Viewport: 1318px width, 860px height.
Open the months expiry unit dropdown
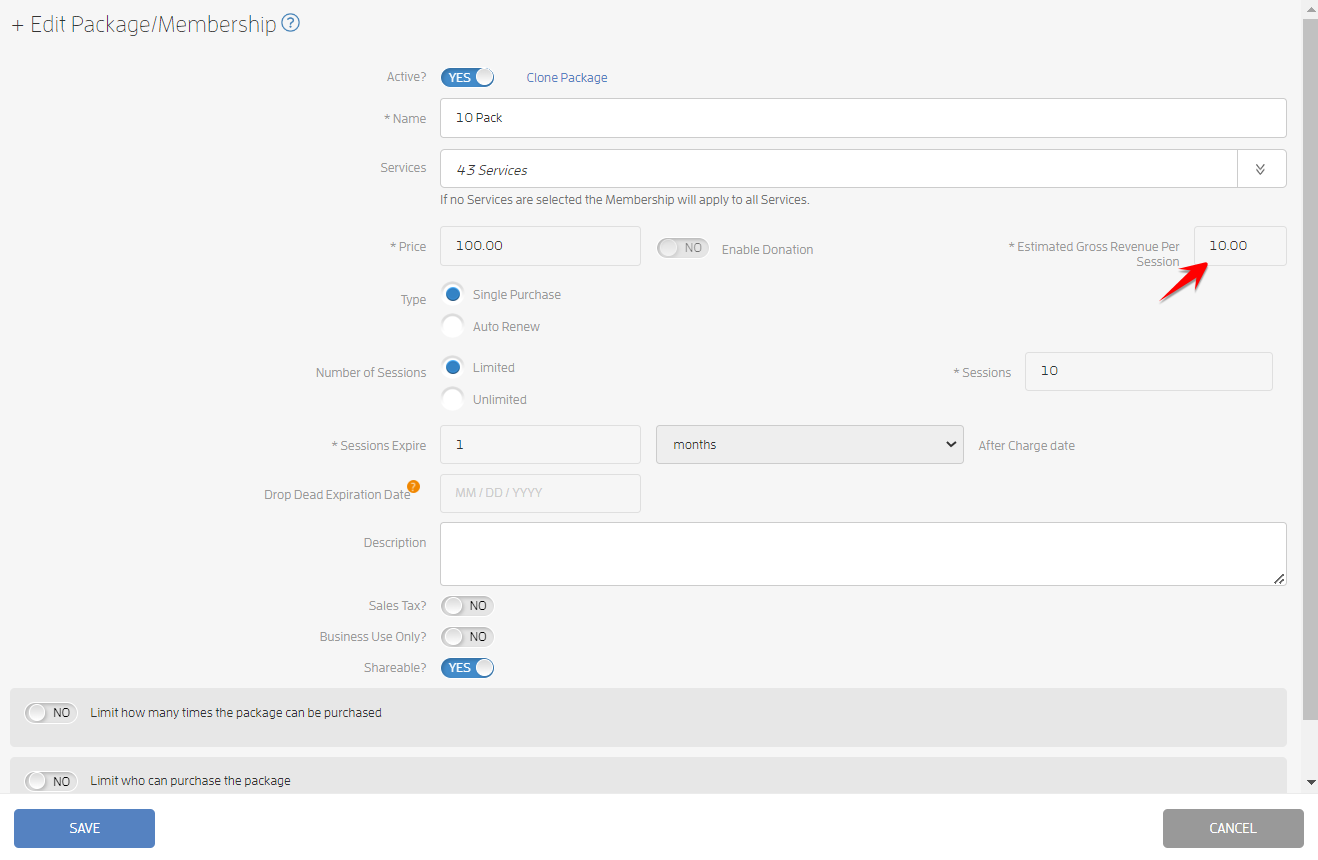tap(809, 444)
